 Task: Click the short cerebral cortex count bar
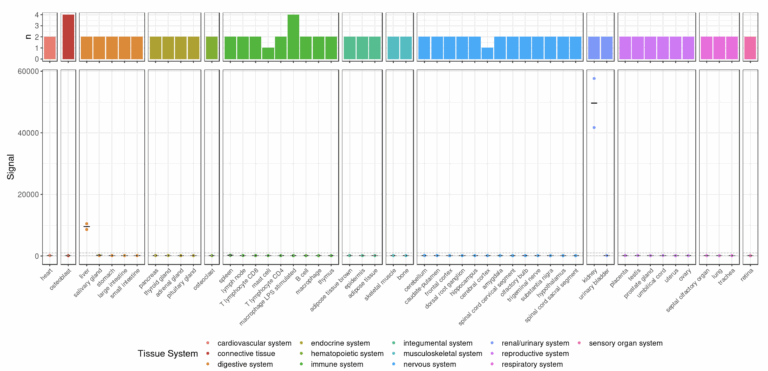[x=487, y=53]
